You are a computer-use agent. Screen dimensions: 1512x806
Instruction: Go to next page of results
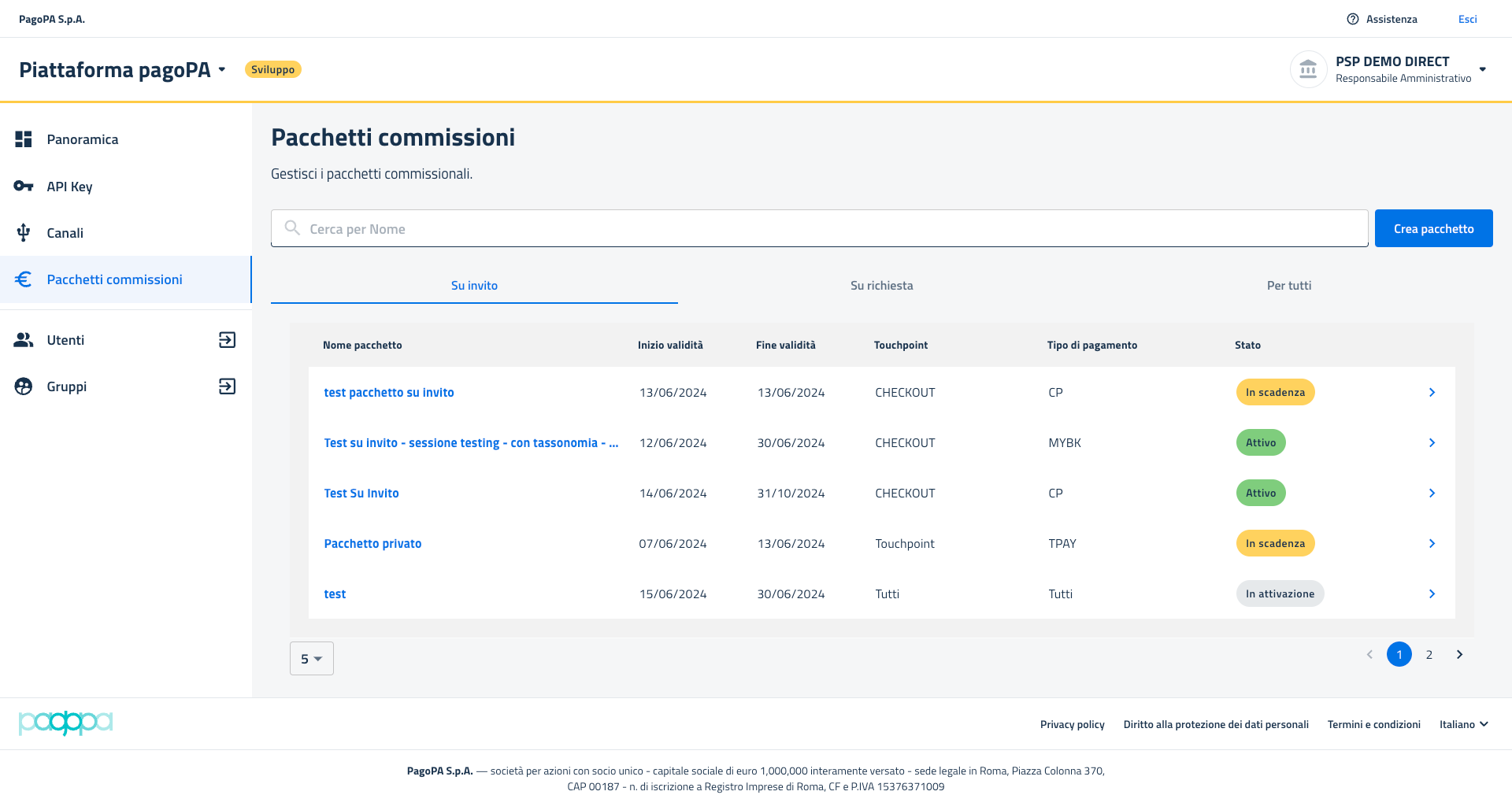pos(1459,655)
